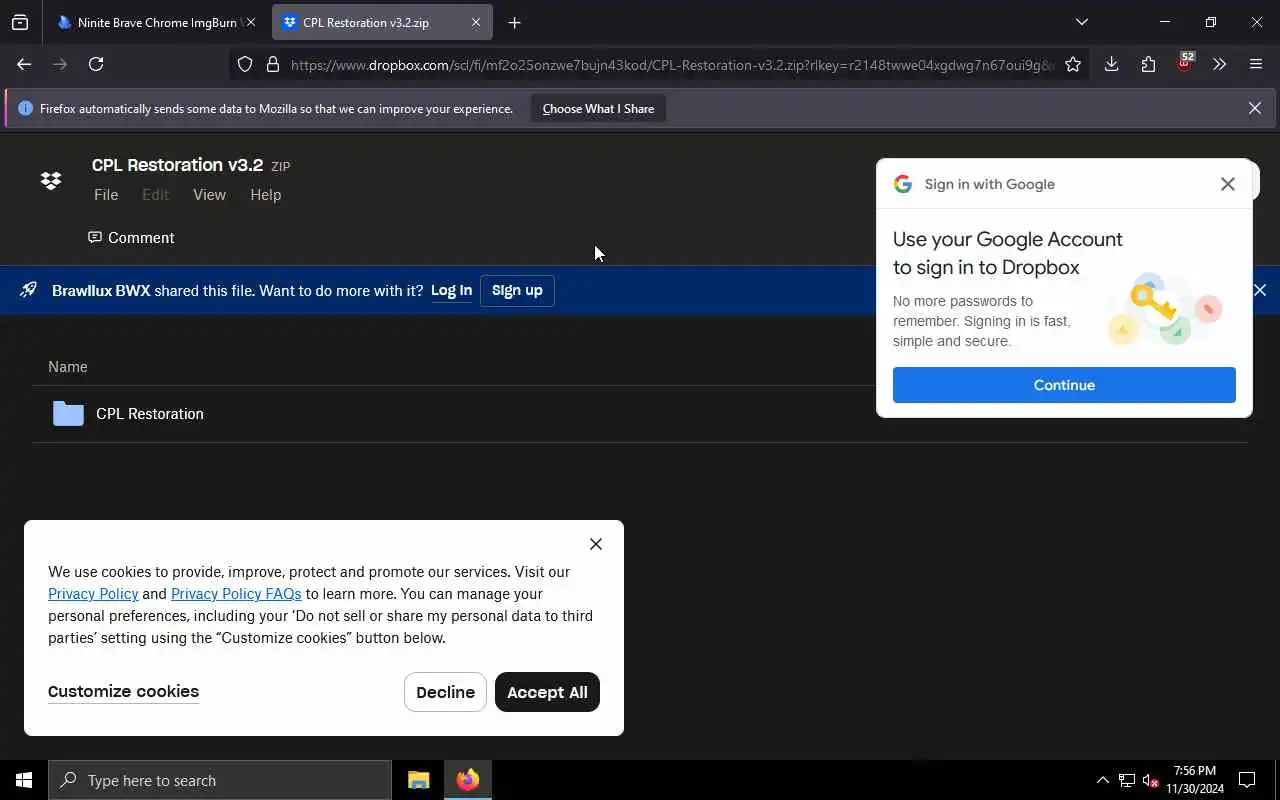Open the extensions puzzle icon
The height and width of the screenshot is (800, 1280).
click(1148, 64)
